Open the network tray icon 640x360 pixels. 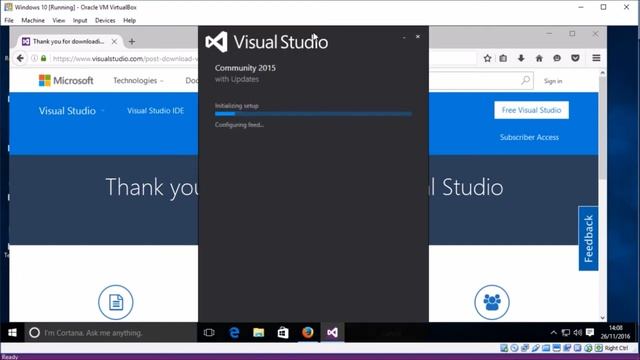coord(566,333)
